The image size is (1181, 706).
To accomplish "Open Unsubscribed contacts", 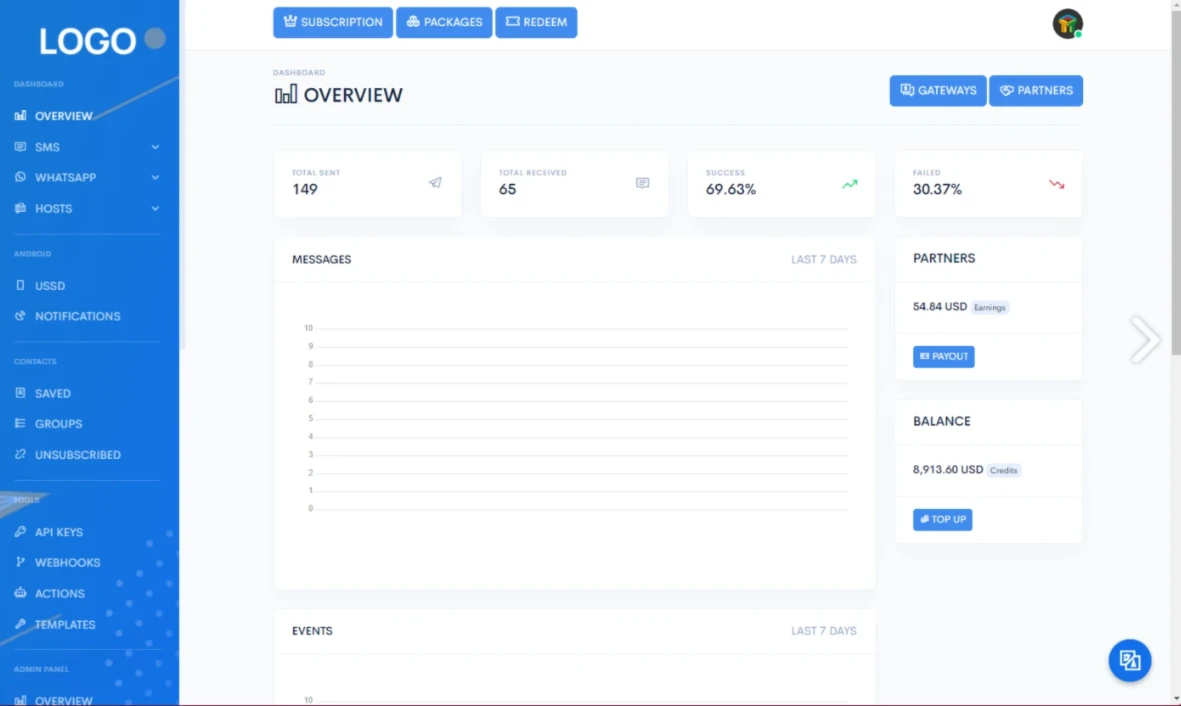I will (x=78, y=455).
